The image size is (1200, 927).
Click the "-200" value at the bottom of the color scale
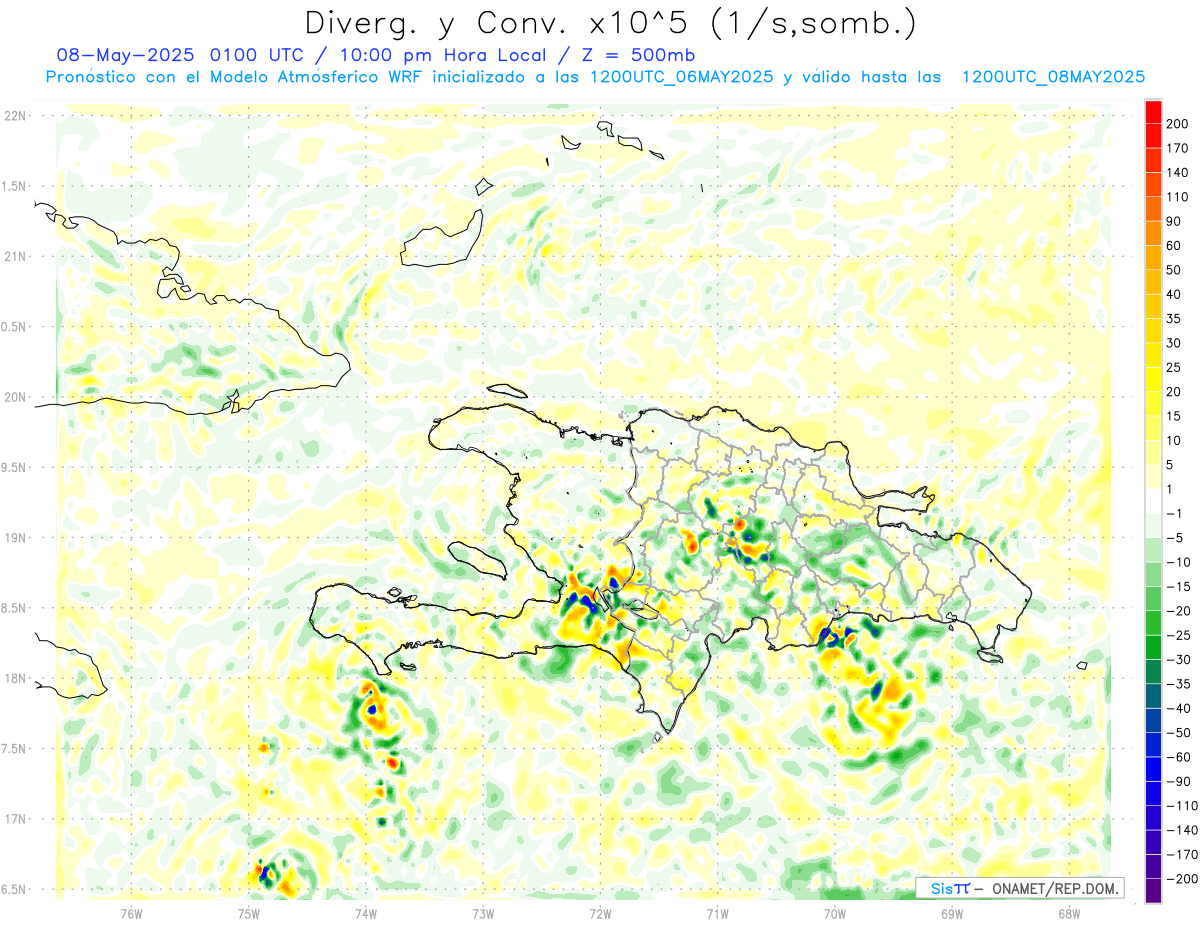coord(1182,878)
